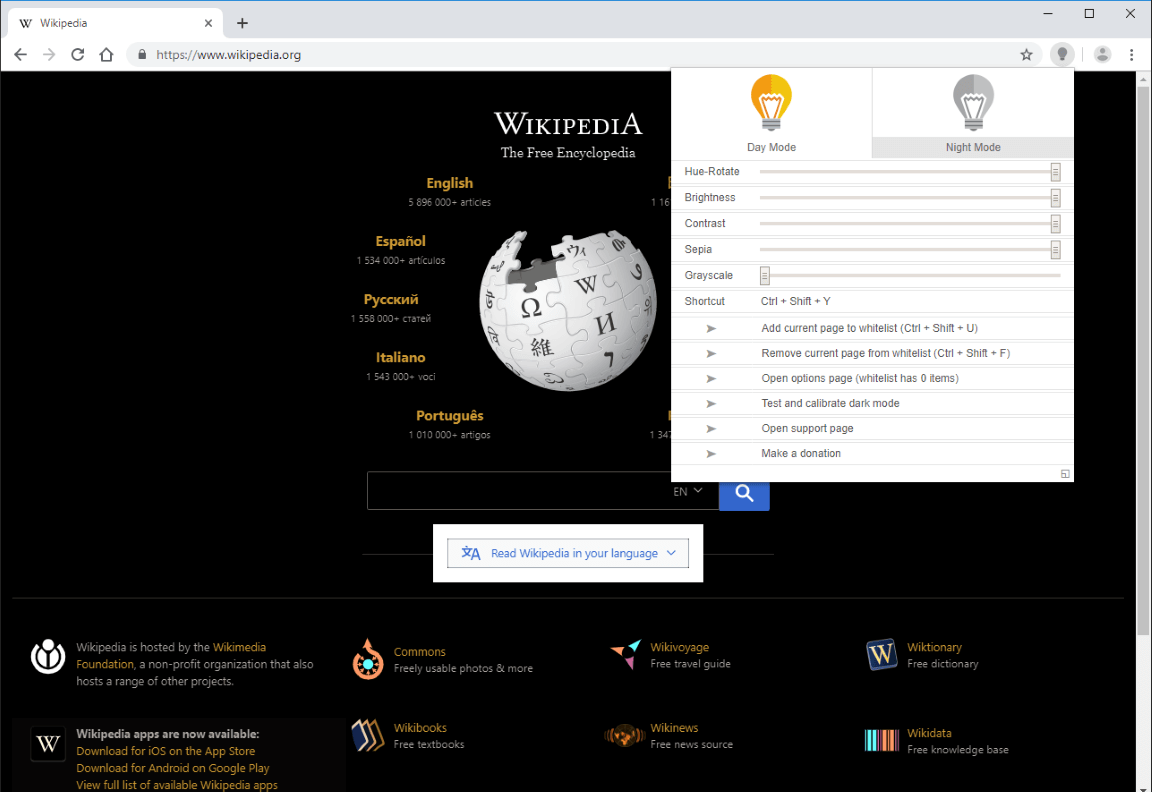The image size is (1152, 792).
Task: Open the Commons project link
Action: pyautogui.click(x=420, y=652)
